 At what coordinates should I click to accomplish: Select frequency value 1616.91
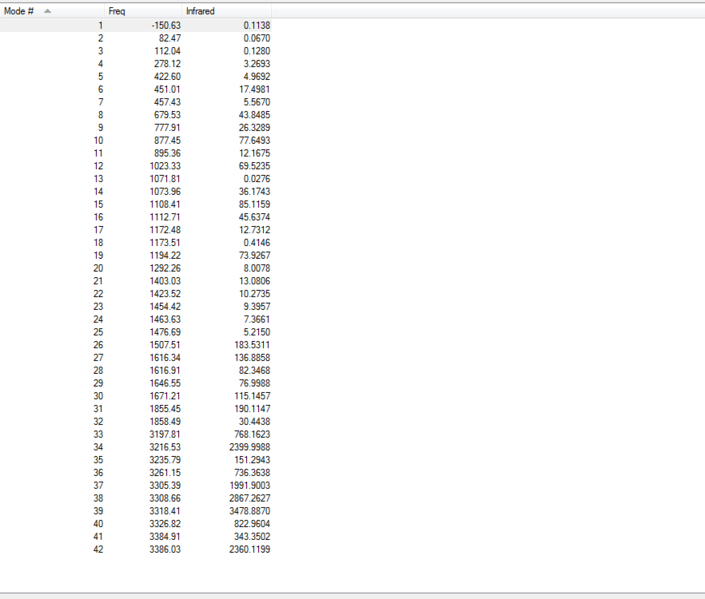point(165,371)
